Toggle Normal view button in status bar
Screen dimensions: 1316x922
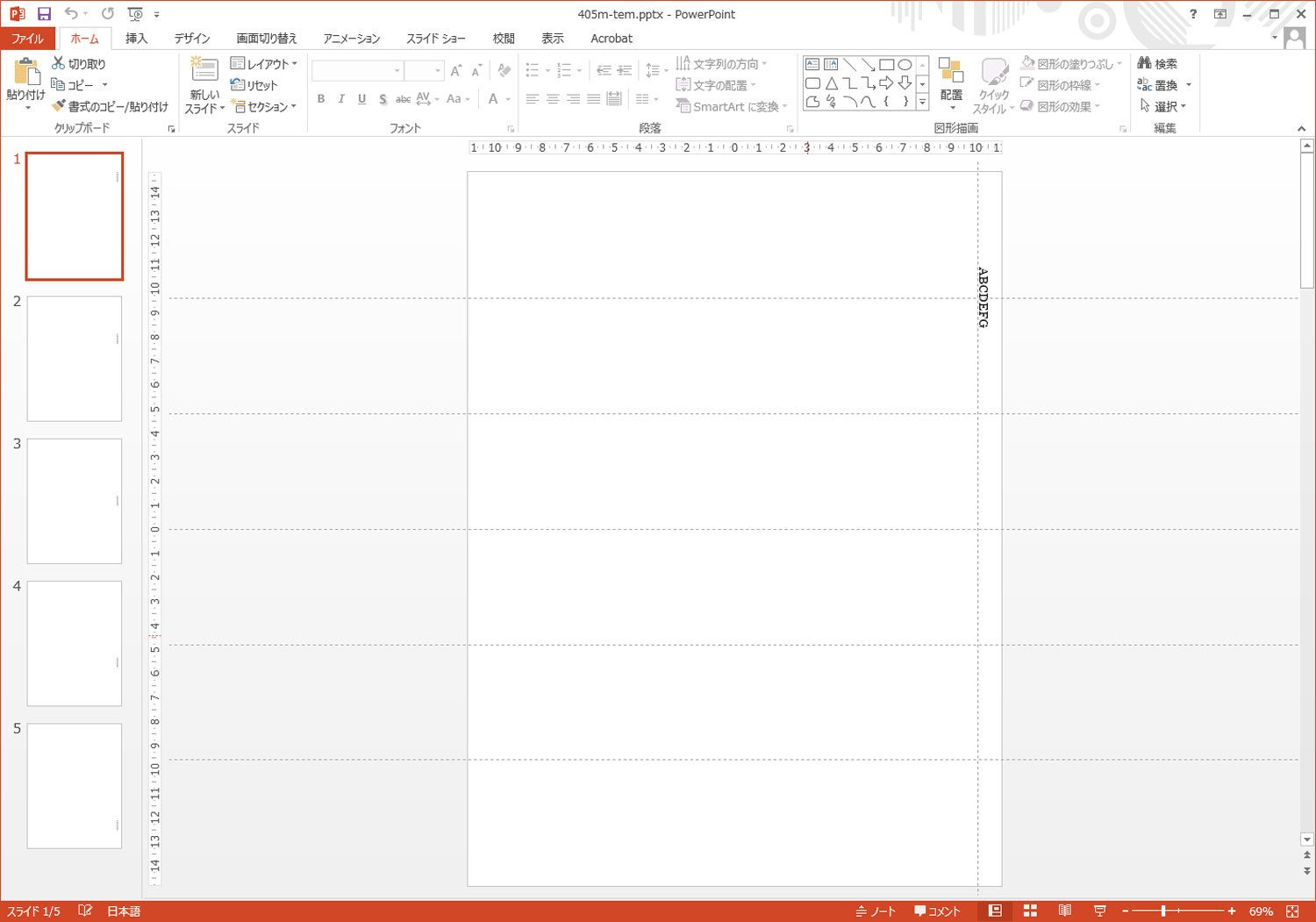click(x=995, y=911)
